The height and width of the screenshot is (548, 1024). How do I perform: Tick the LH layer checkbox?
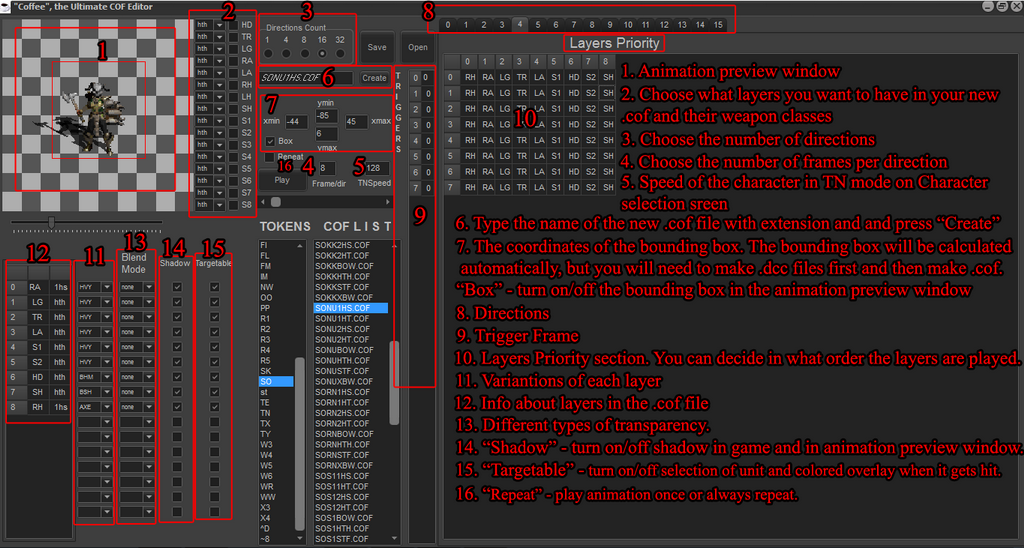pos(233,97)
